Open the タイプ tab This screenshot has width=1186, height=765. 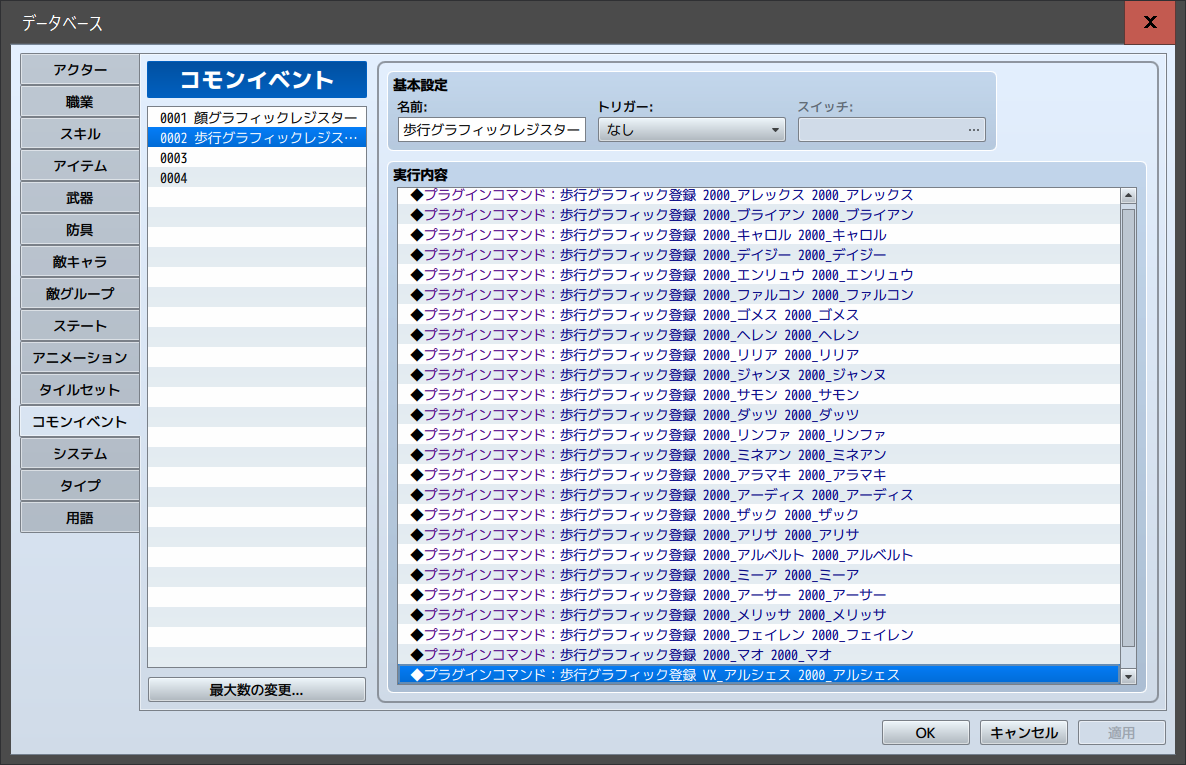coord(79,486)
